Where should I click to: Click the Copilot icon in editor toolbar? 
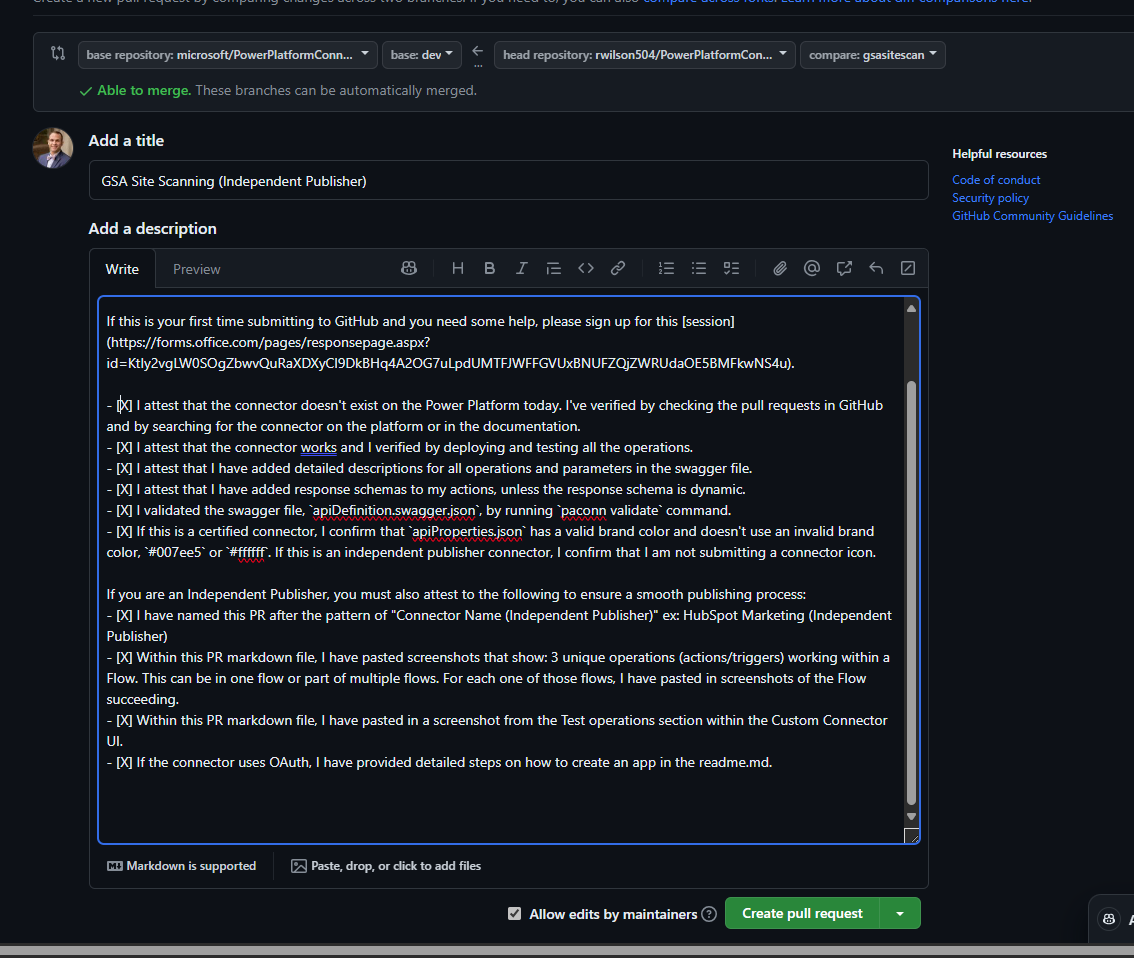409,268
